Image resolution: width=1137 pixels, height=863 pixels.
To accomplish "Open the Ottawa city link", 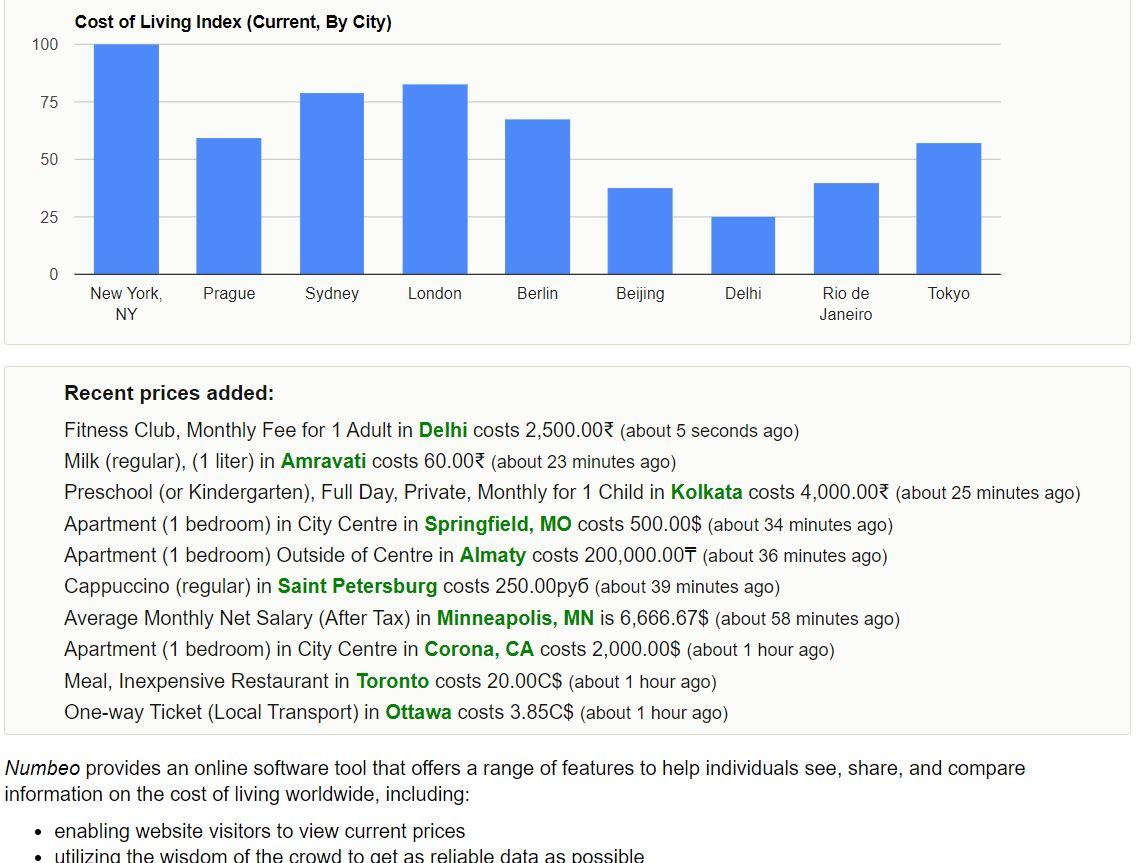I will 418,712.
